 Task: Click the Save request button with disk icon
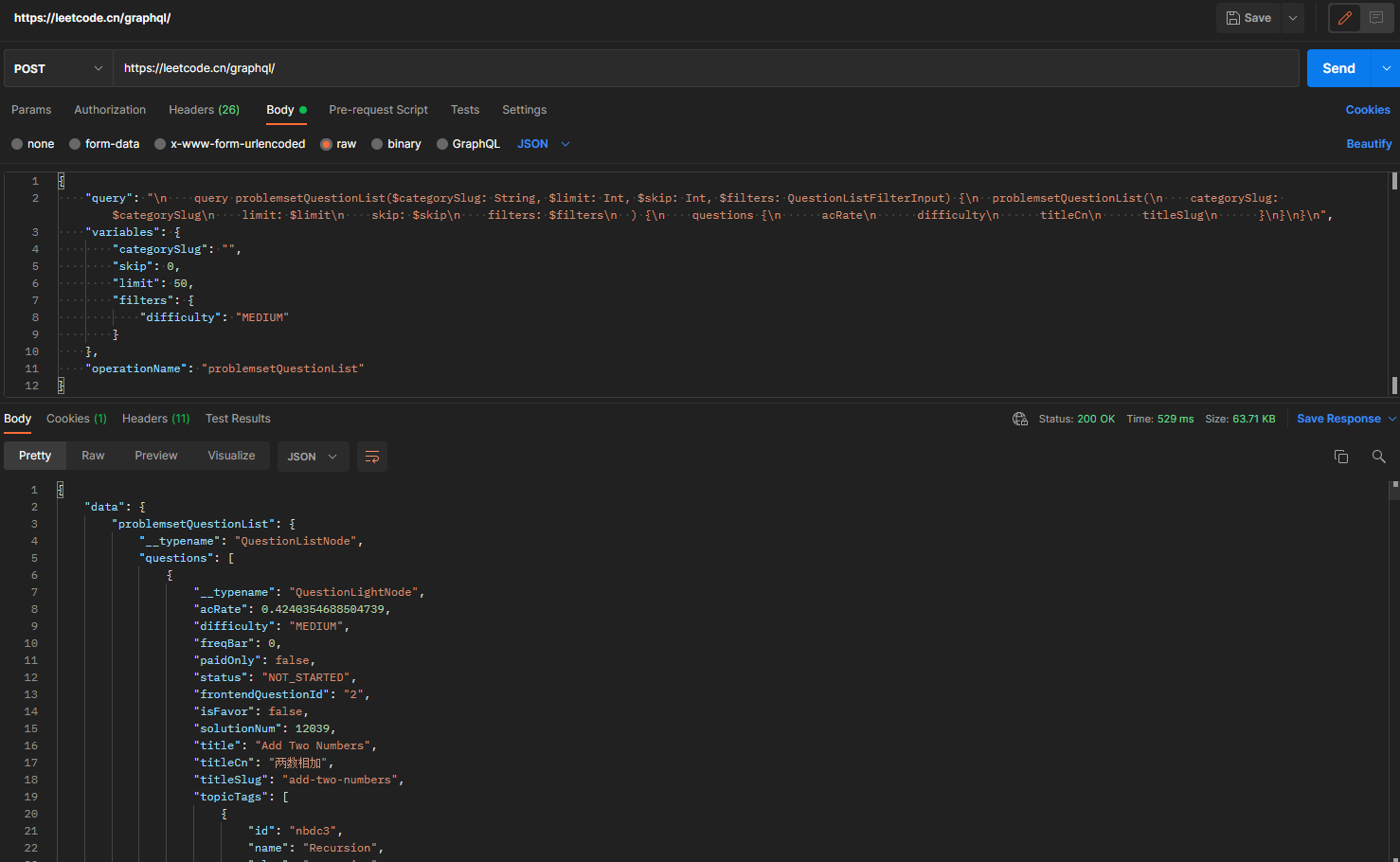[x=1247, y=17]
